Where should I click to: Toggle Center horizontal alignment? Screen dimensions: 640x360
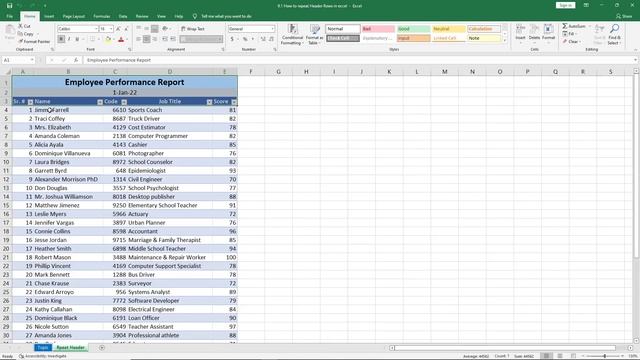pos(147,39)
